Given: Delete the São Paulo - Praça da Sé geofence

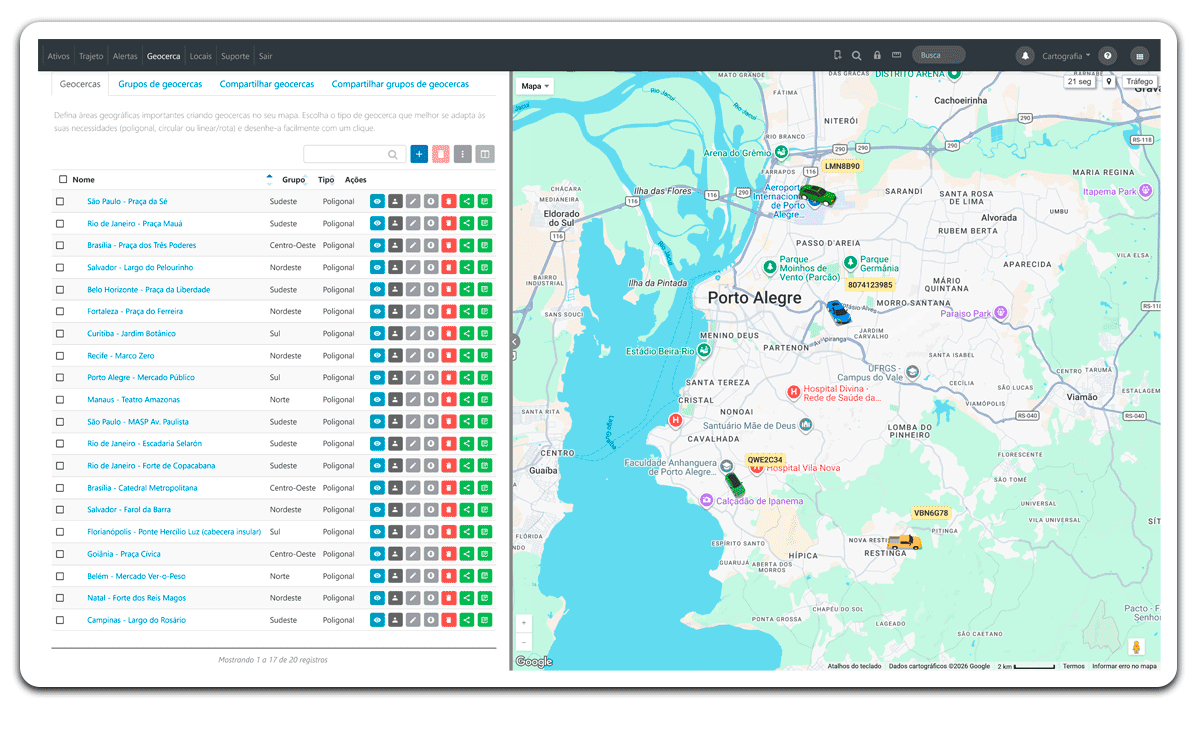Looking at the screenshot, I should [449, 201].
